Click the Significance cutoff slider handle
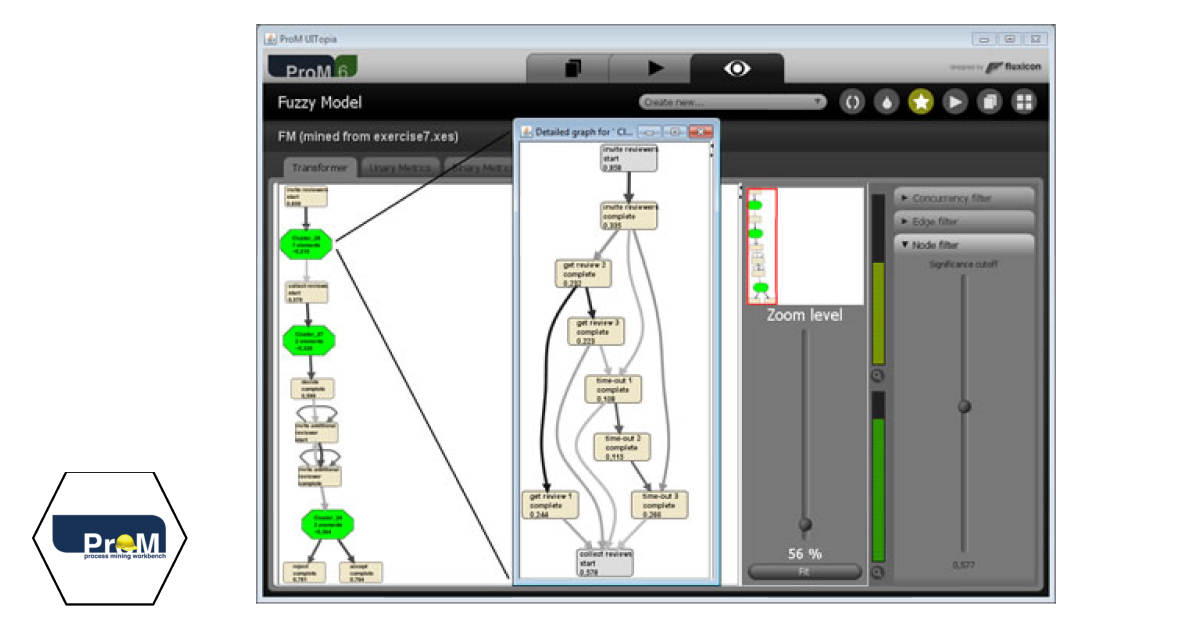Screen dimensions: 1200x627 tap(964, 406)
